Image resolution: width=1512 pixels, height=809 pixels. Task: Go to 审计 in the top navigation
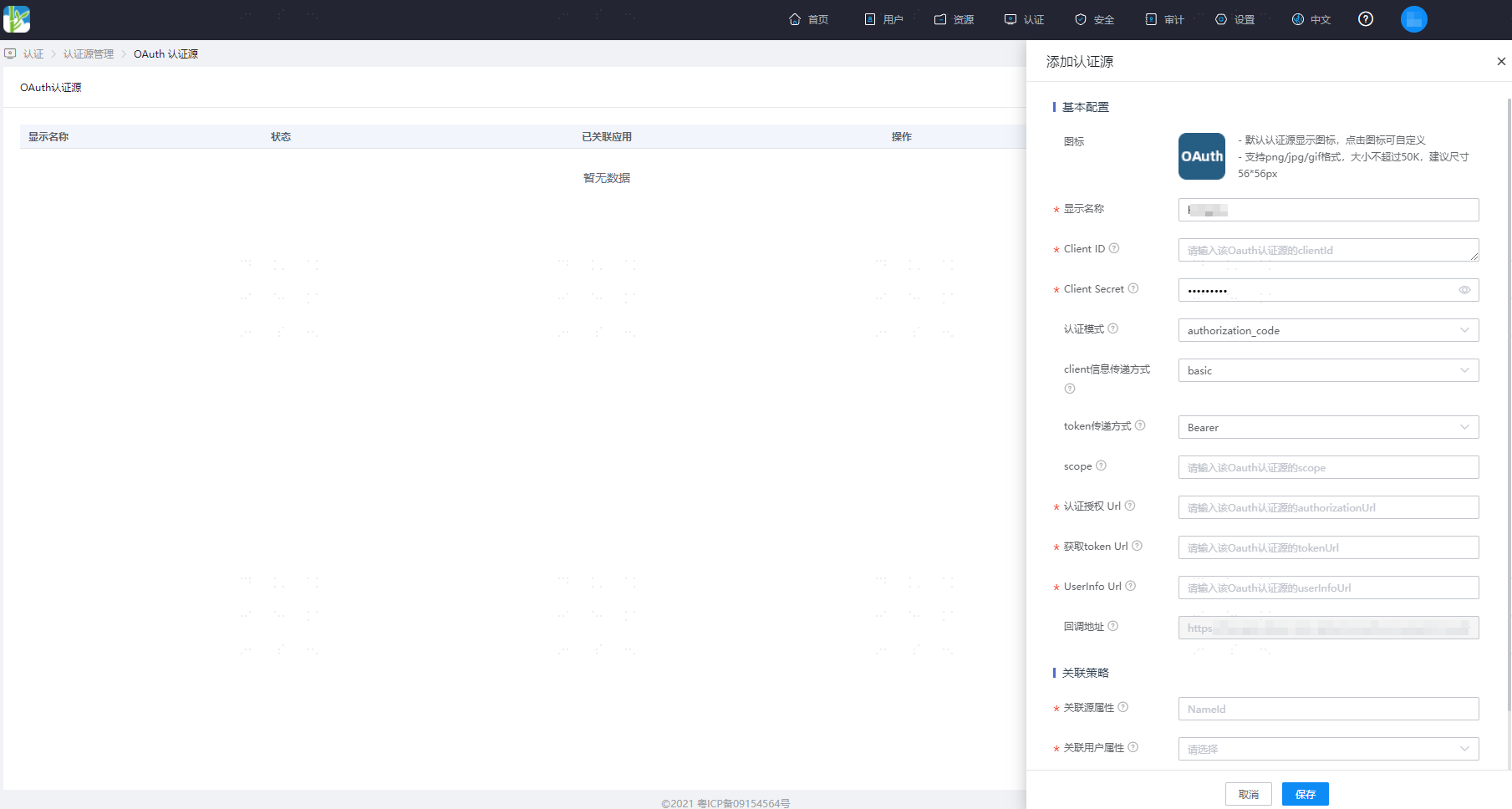(1164, 19)
